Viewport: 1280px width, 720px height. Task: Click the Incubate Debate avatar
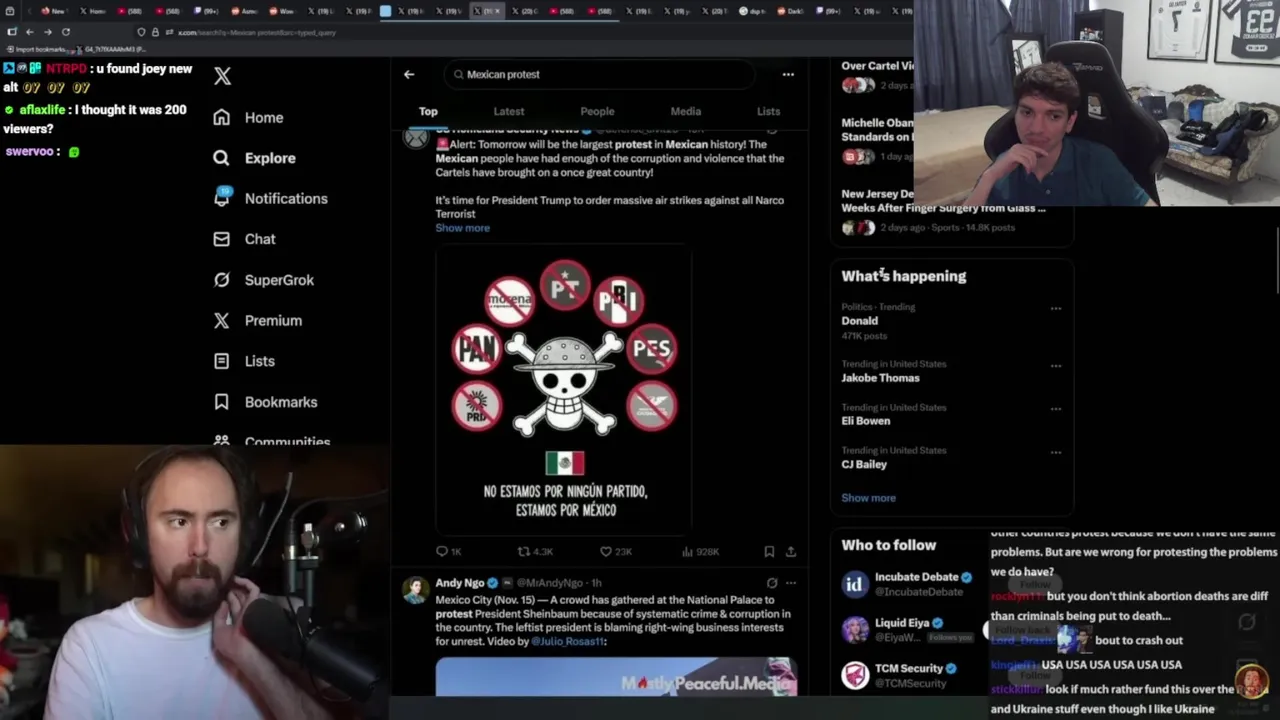tap(855, 584)
